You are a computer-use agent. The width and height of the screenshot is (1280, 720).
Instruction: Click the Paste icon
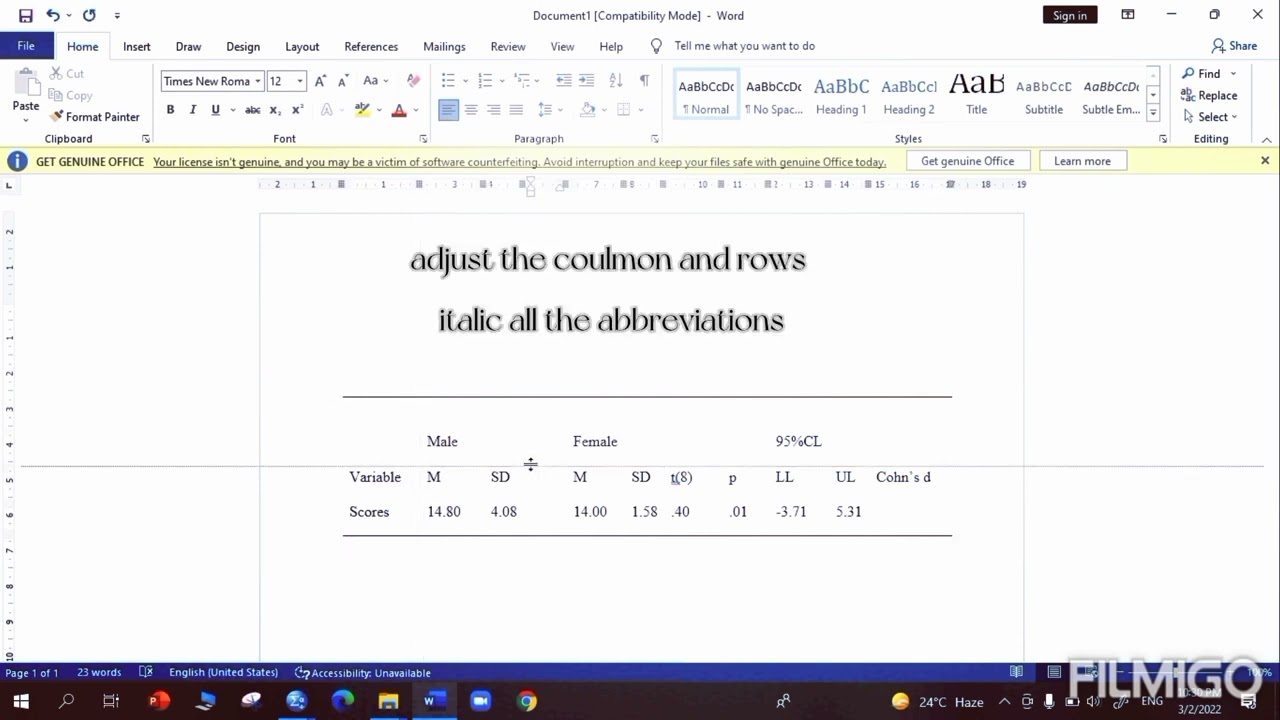(26, 82)
